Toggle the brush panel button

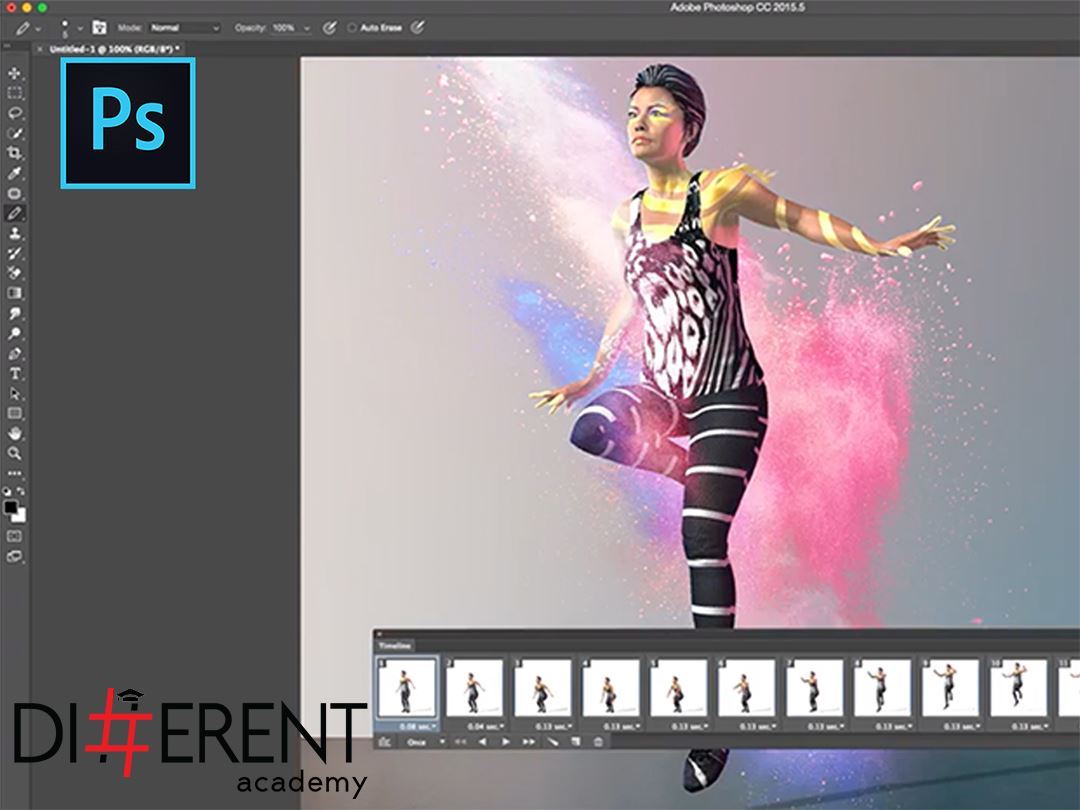pyautogui.click(x=99, y=28)
